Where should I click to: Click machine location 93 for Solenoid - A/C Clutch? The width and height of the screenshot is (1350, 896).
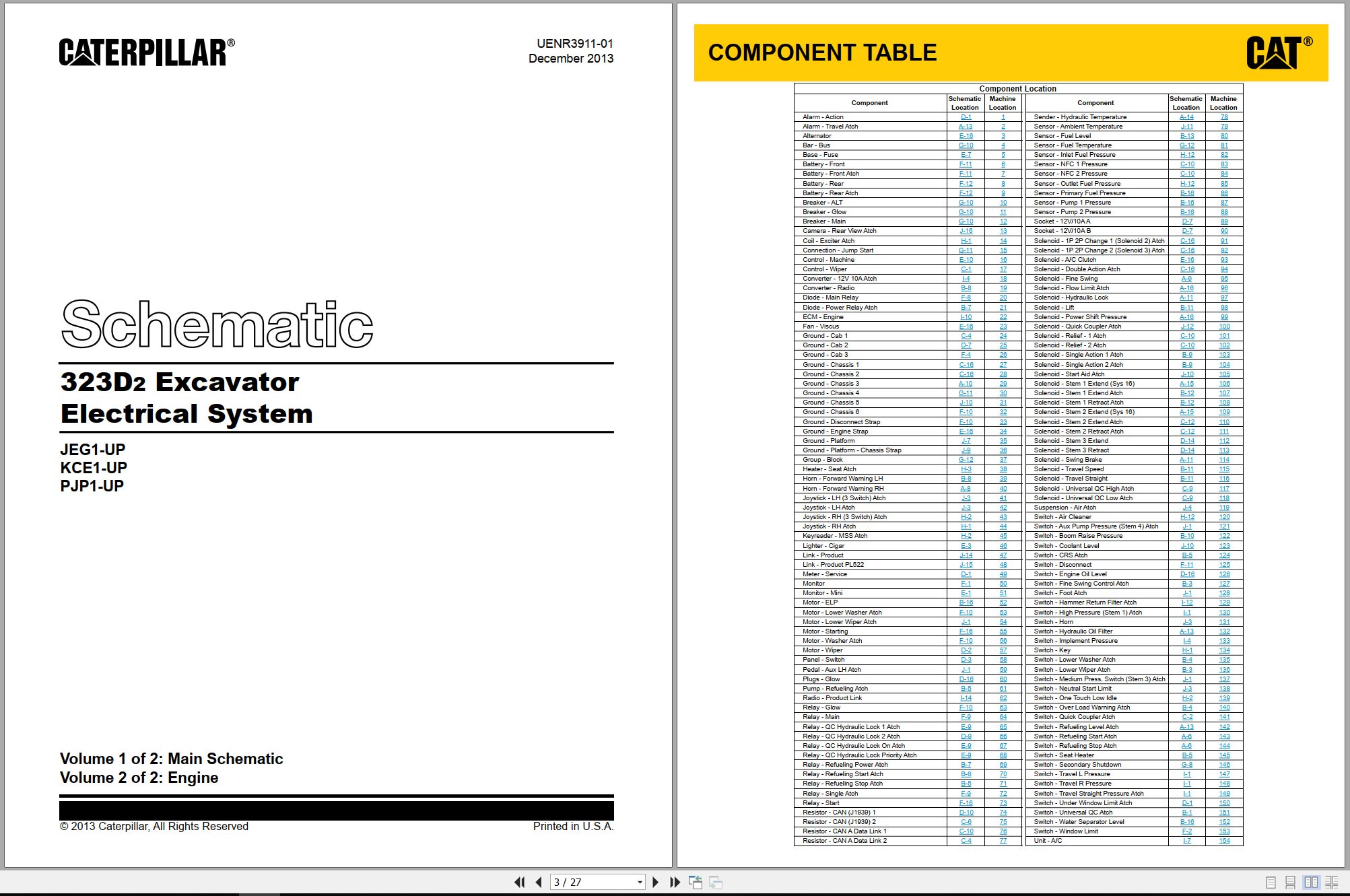pyautogui.click(x=1224, y=260)
